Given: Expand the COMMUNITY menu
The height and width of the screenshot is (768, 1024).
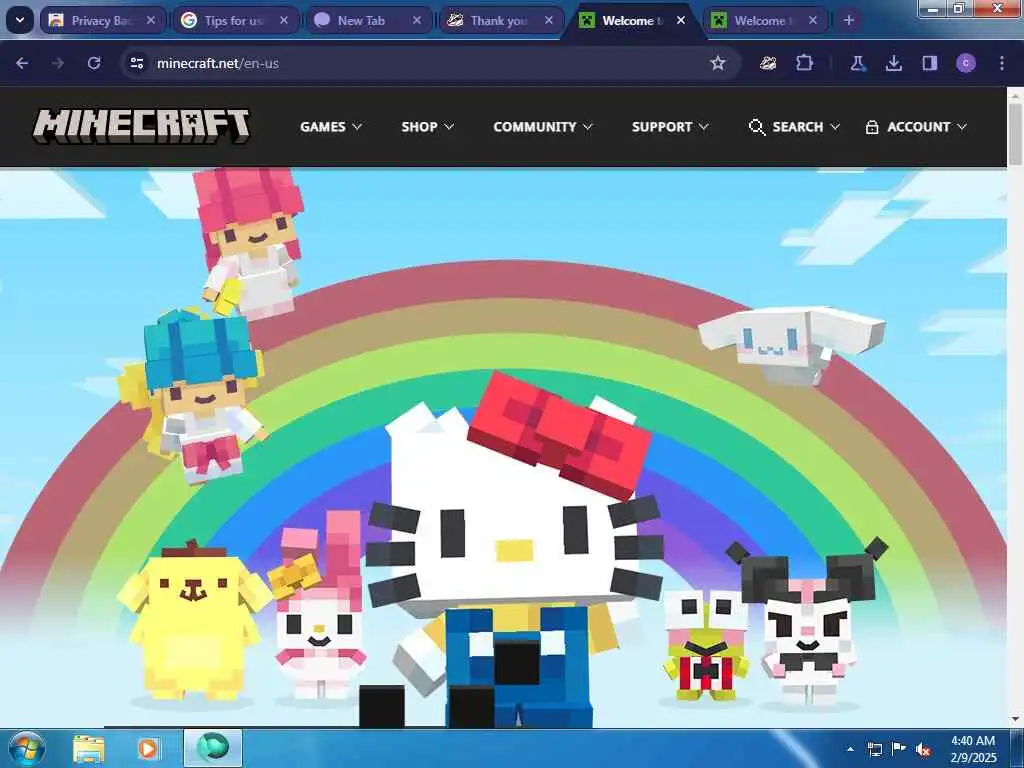Looking at the screenshot, I should 543,127.
